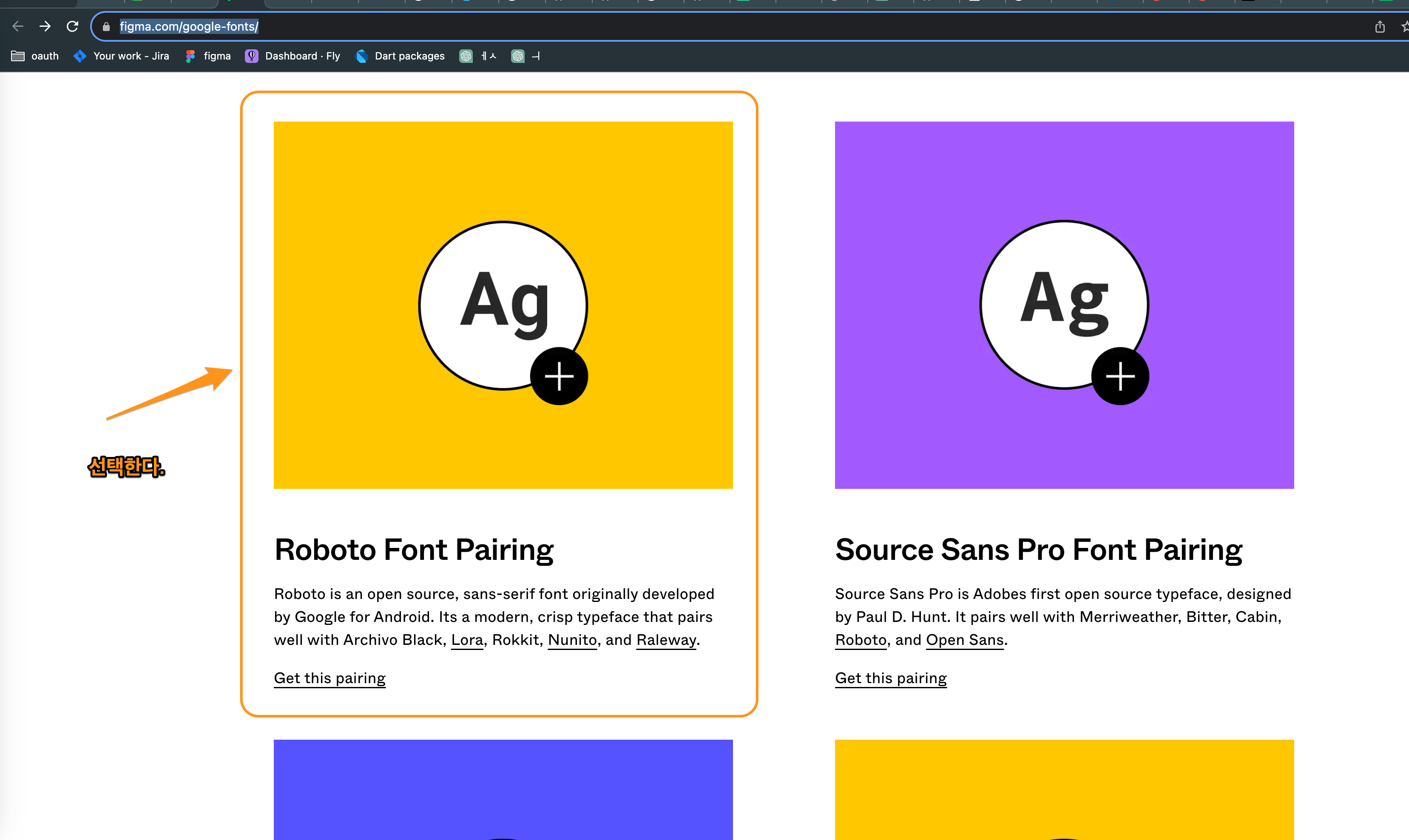Screen dimensions: 1409x840
Task: Open the Dart packages bookmark
Action: (x=400, y=56)
